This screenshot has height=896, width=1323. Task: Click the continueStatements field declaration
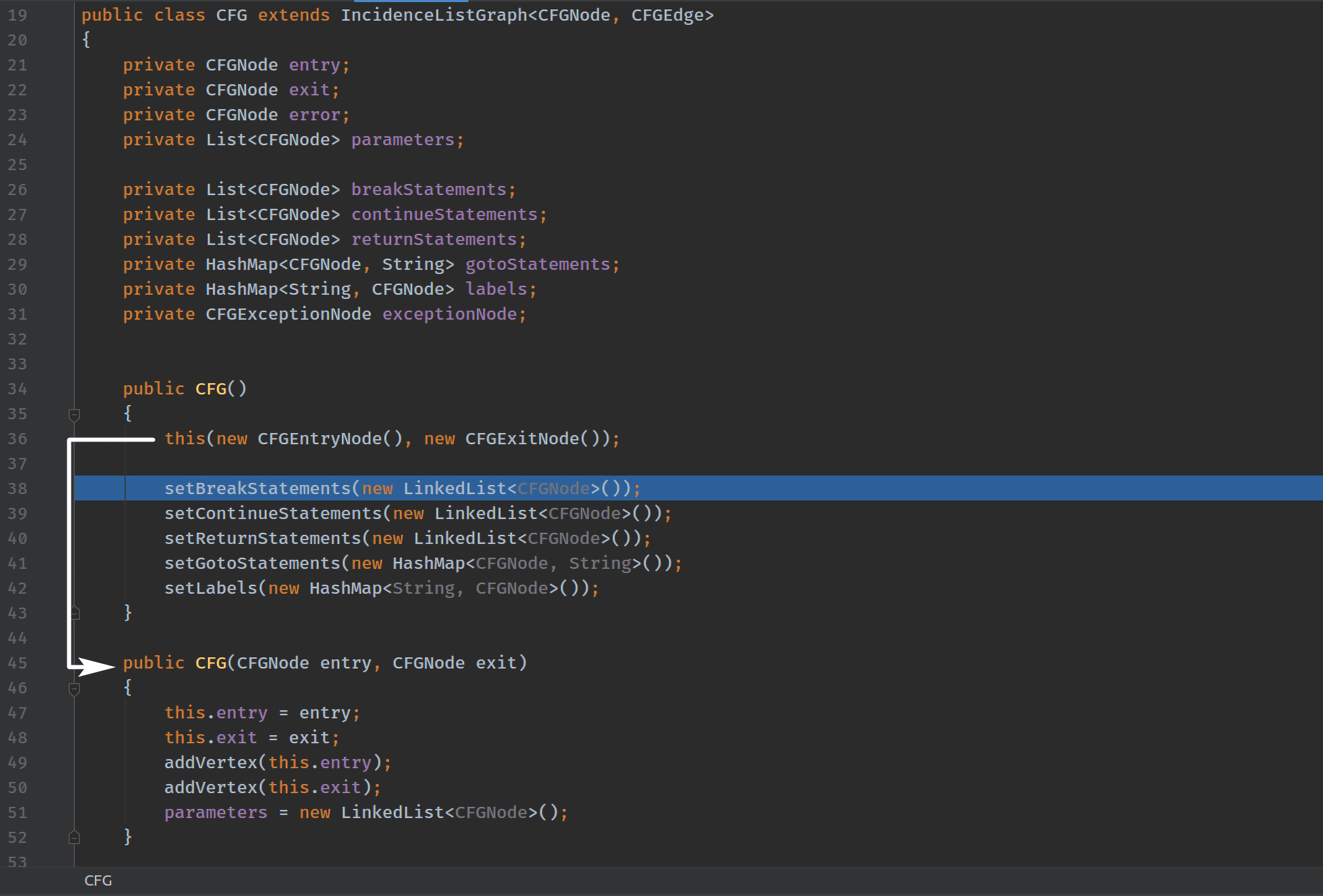click(444, 214)
